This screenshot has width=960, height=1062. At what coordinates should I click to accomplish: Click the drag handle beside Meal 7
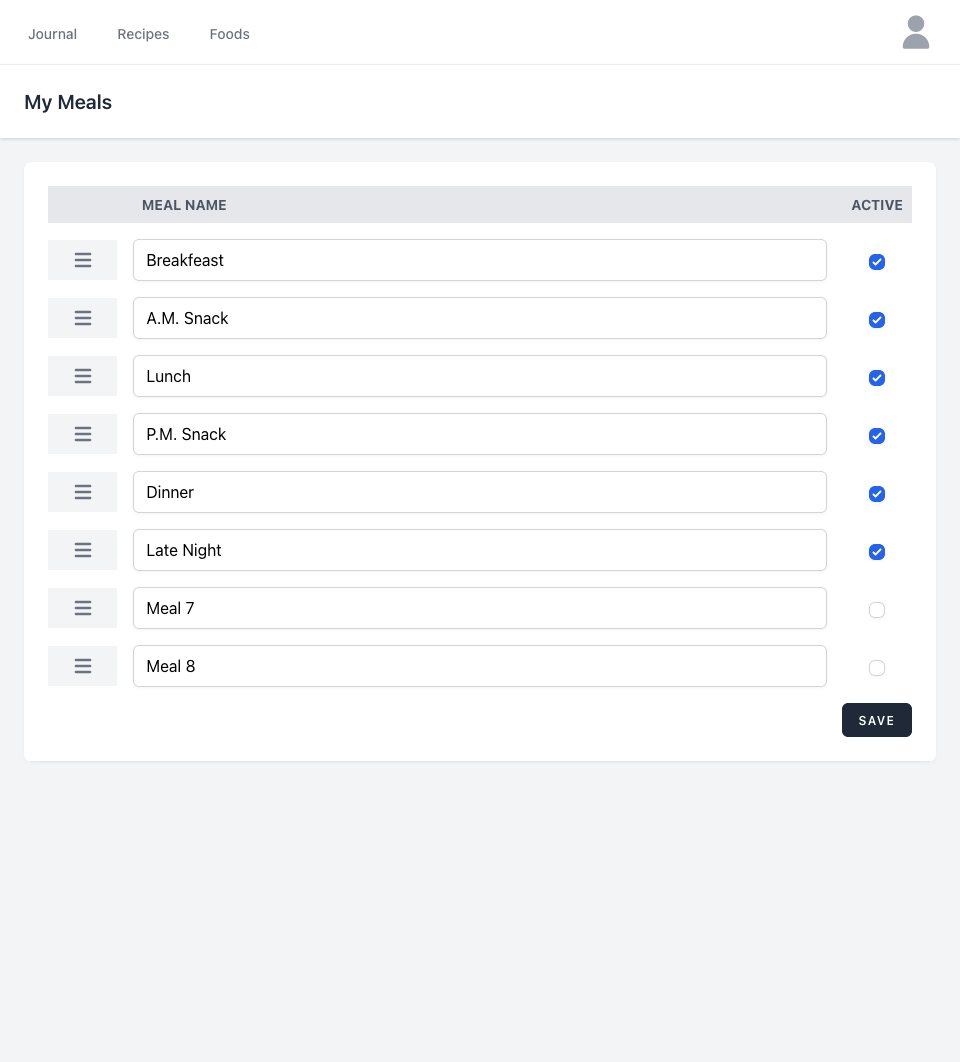(83, 608)
